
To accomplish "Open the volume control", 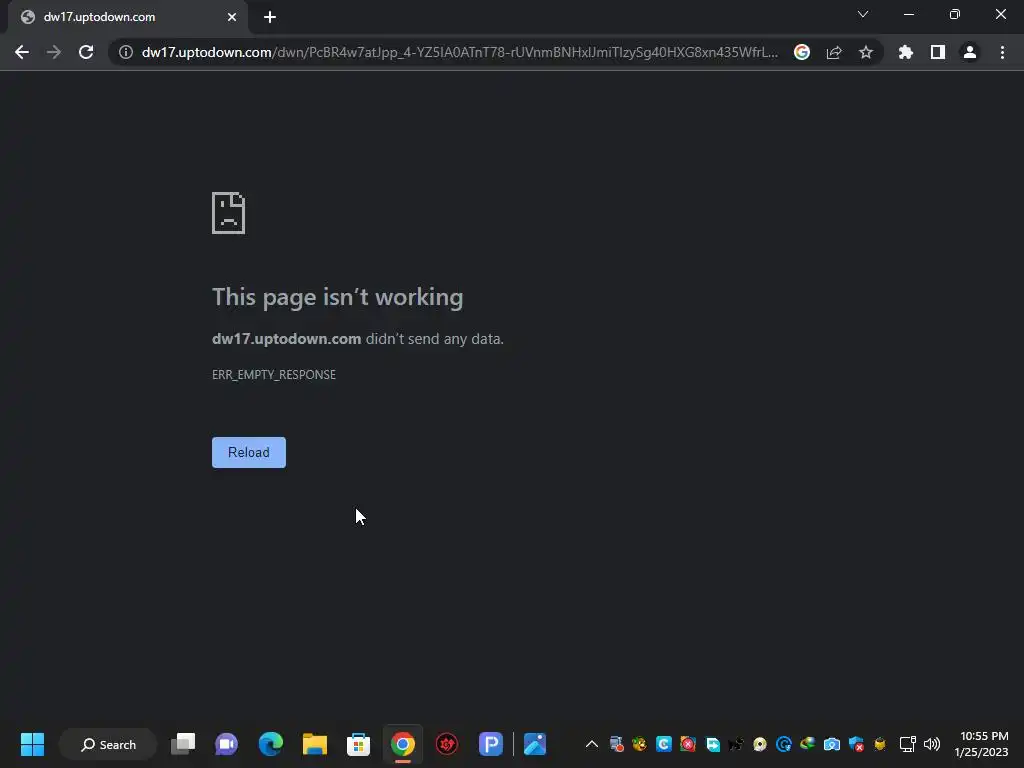I will (x=932, y=744).
